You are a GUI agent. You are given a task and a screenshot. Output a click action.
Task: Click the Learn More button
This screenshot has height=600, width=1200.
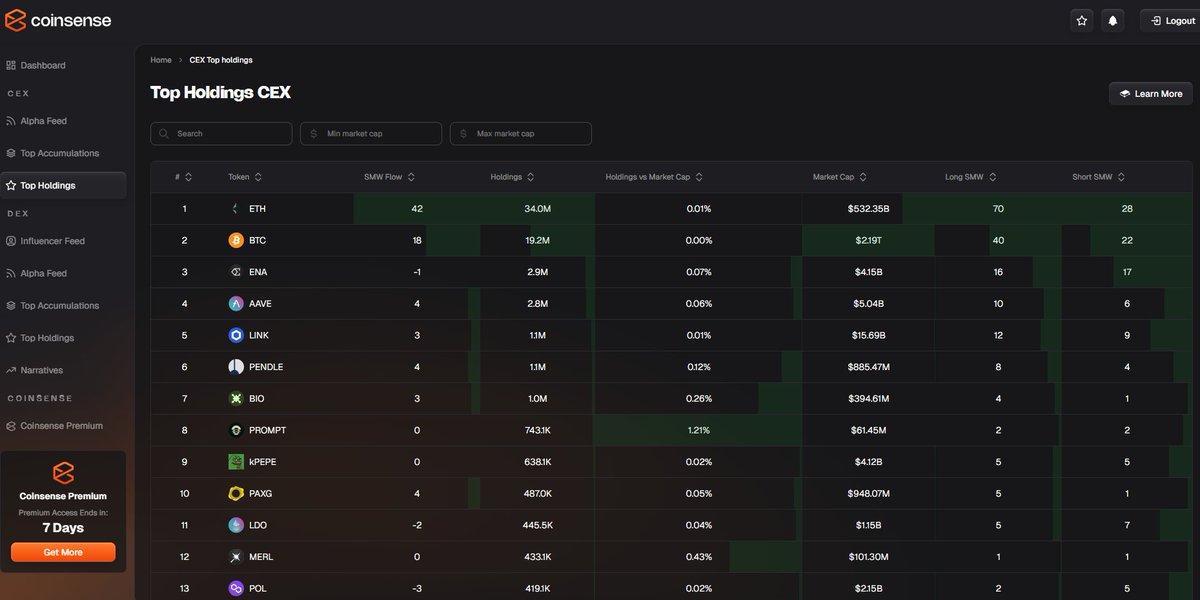point(1150,93)
